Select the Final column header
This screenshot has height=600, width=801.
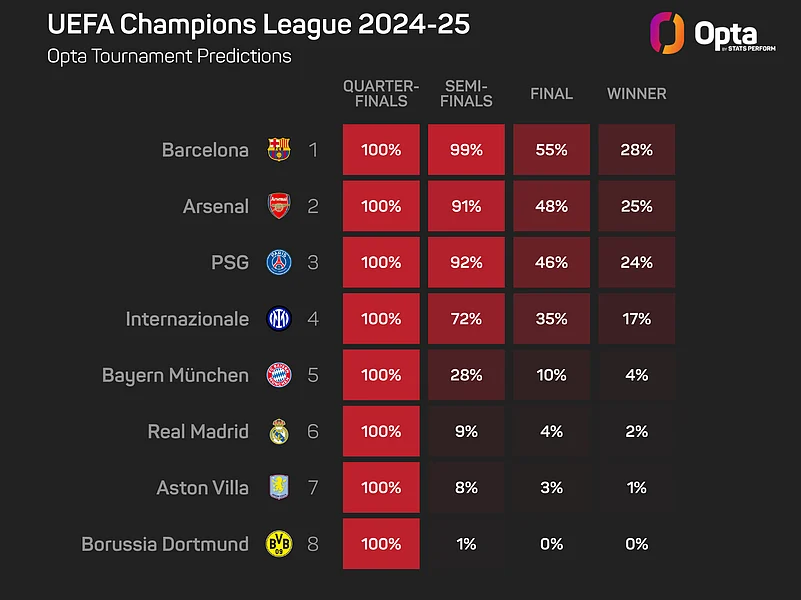coord(552,94)
